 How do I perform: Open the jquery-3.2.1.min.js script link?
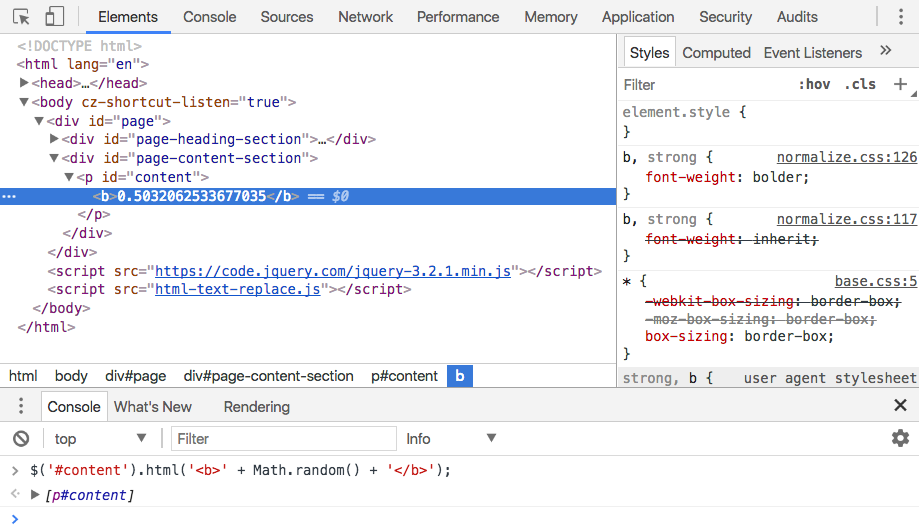[333, 271]
